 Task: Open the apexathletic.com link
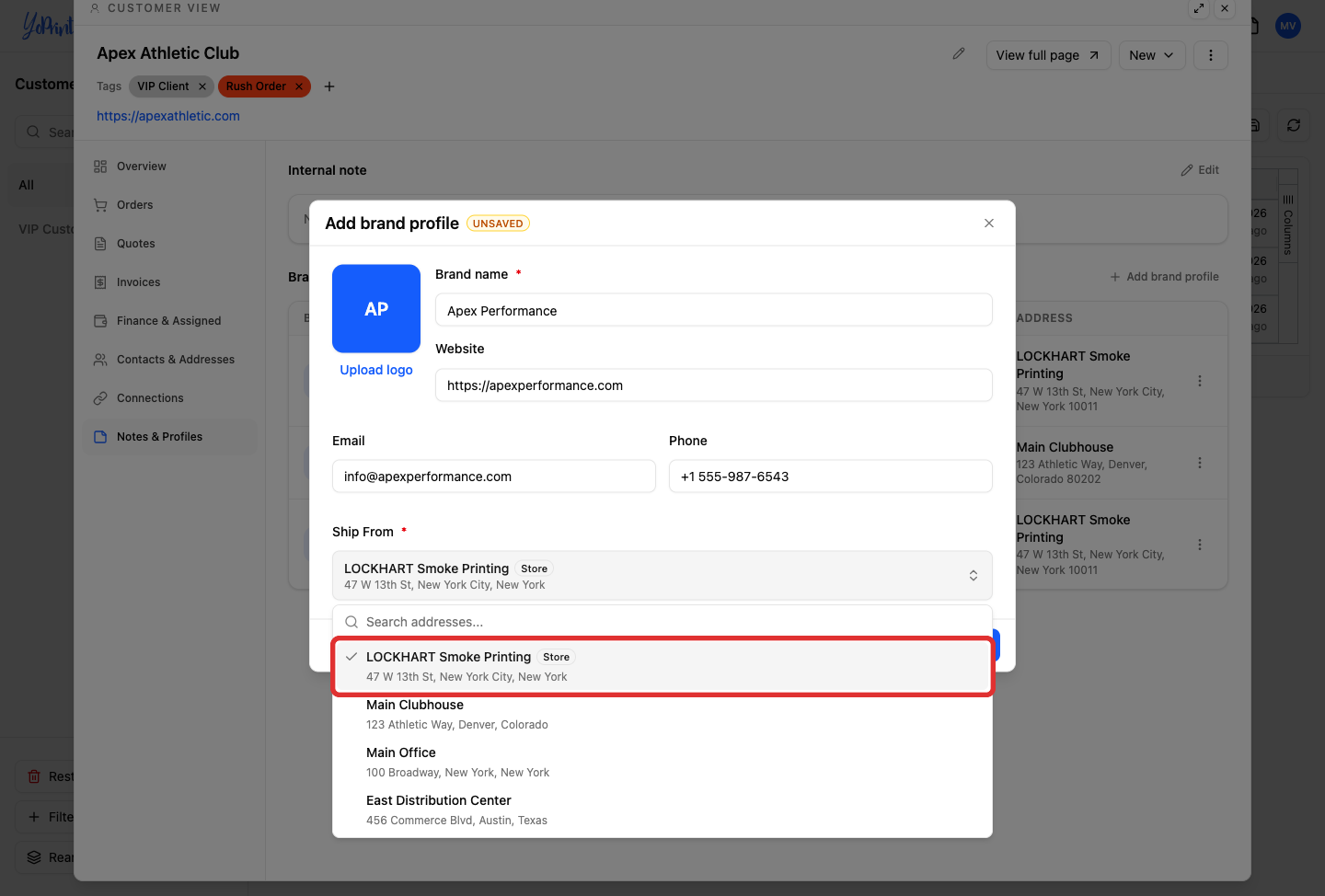[x=168, y=116]
